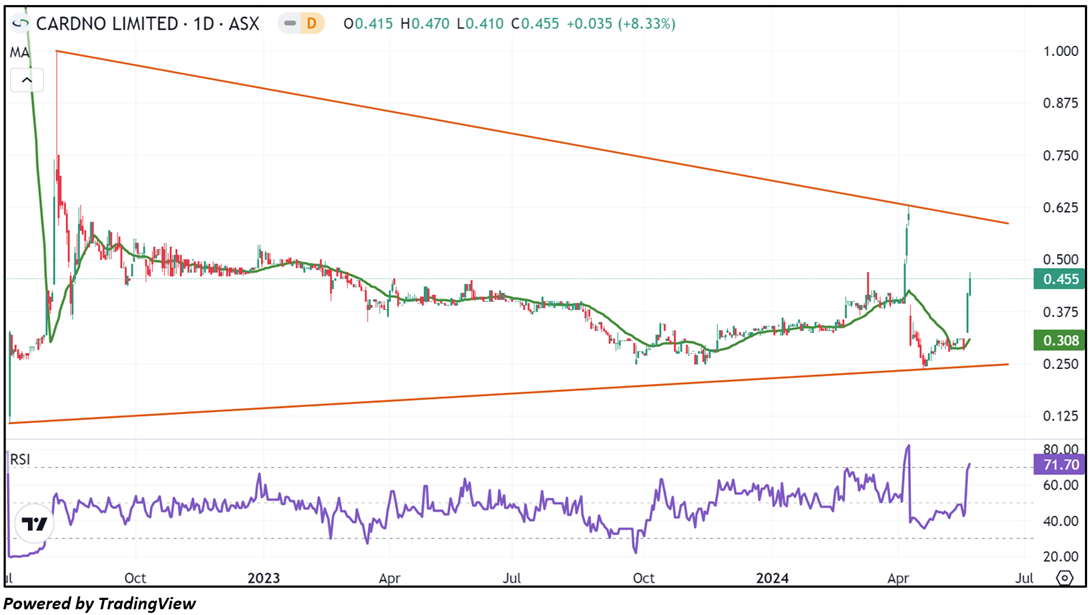Click RSI axis label 40.00
This screenshot has height=615, width=1090.
tap(1061, 520)
